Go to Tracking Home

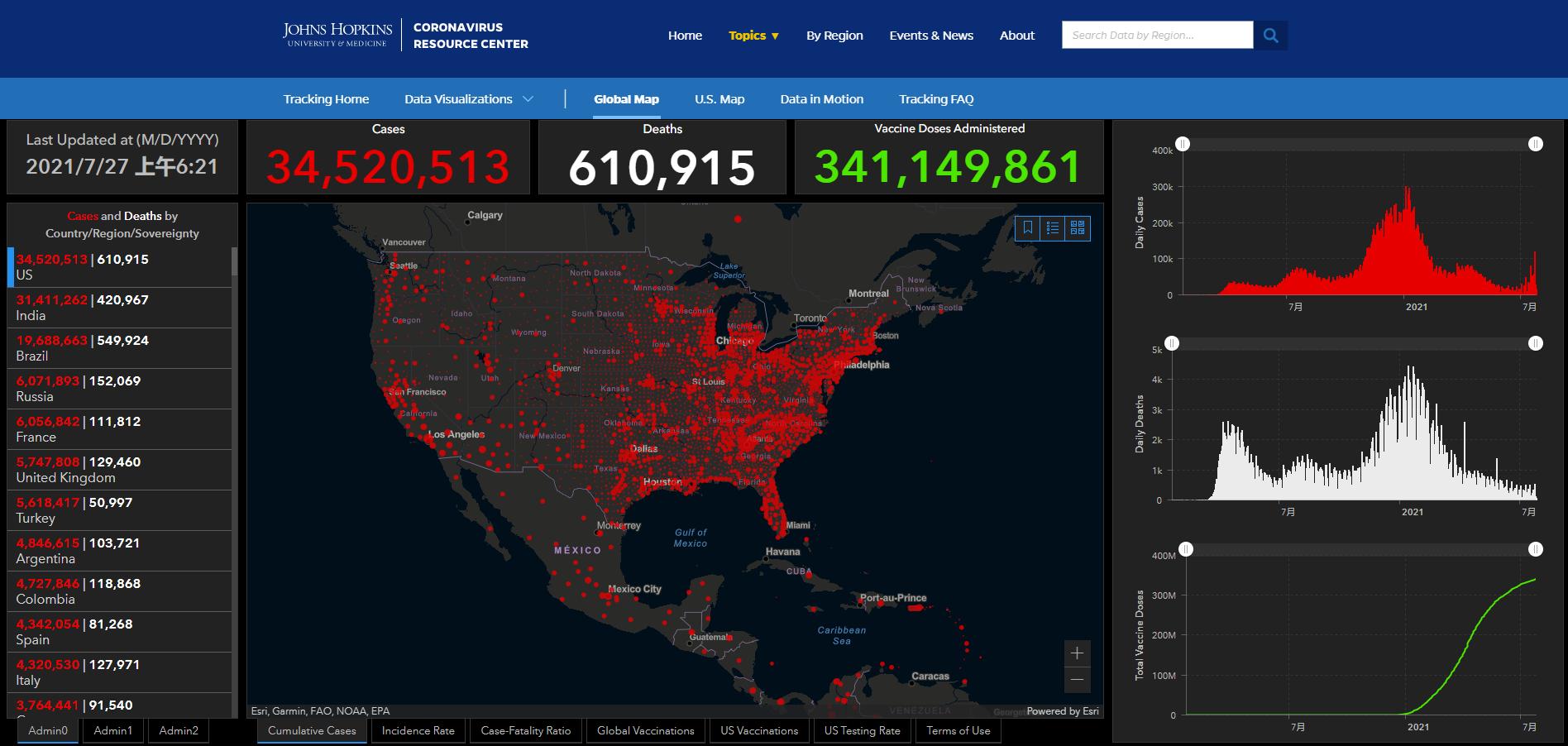click(326, 99)
